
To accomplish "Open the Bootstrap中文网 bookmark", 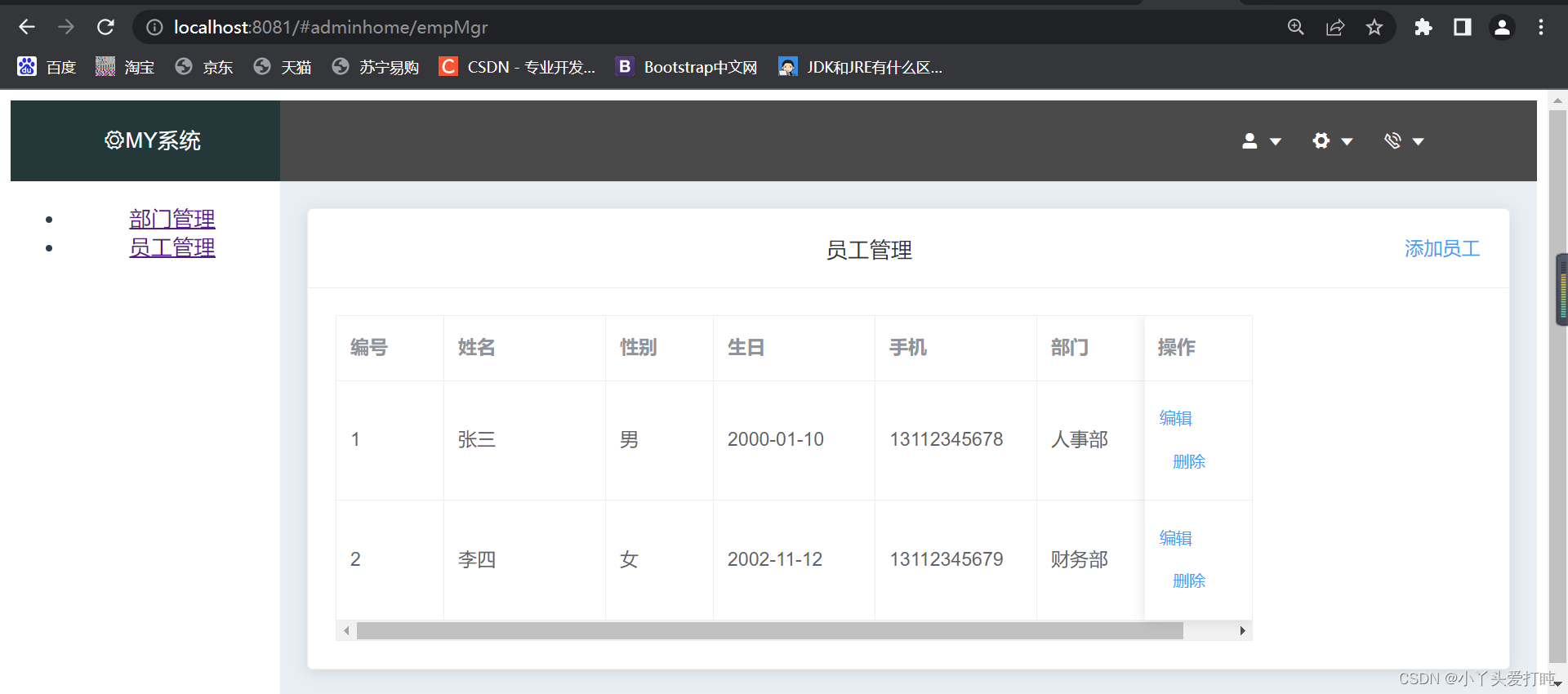I will point(687,67).
